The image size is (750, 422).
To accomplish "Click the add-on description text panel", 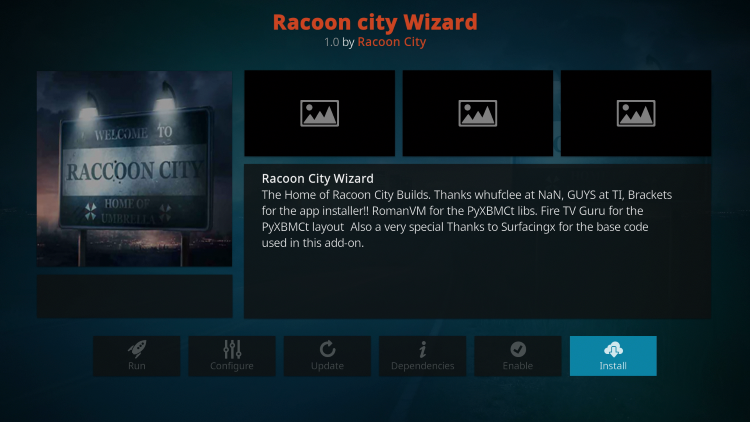I will 477,242.
